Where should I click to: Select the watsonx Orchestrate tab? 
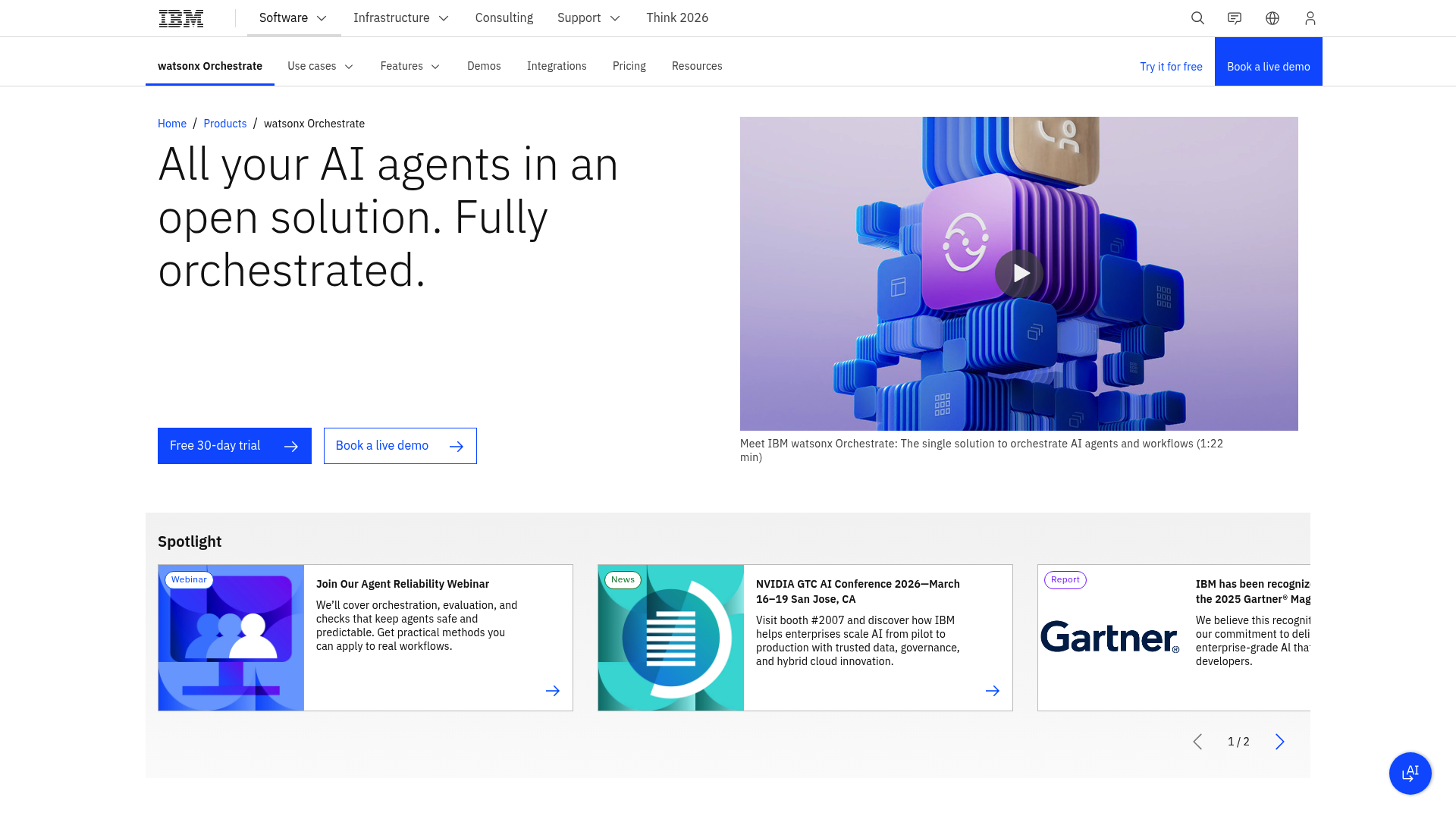(209, 66)
